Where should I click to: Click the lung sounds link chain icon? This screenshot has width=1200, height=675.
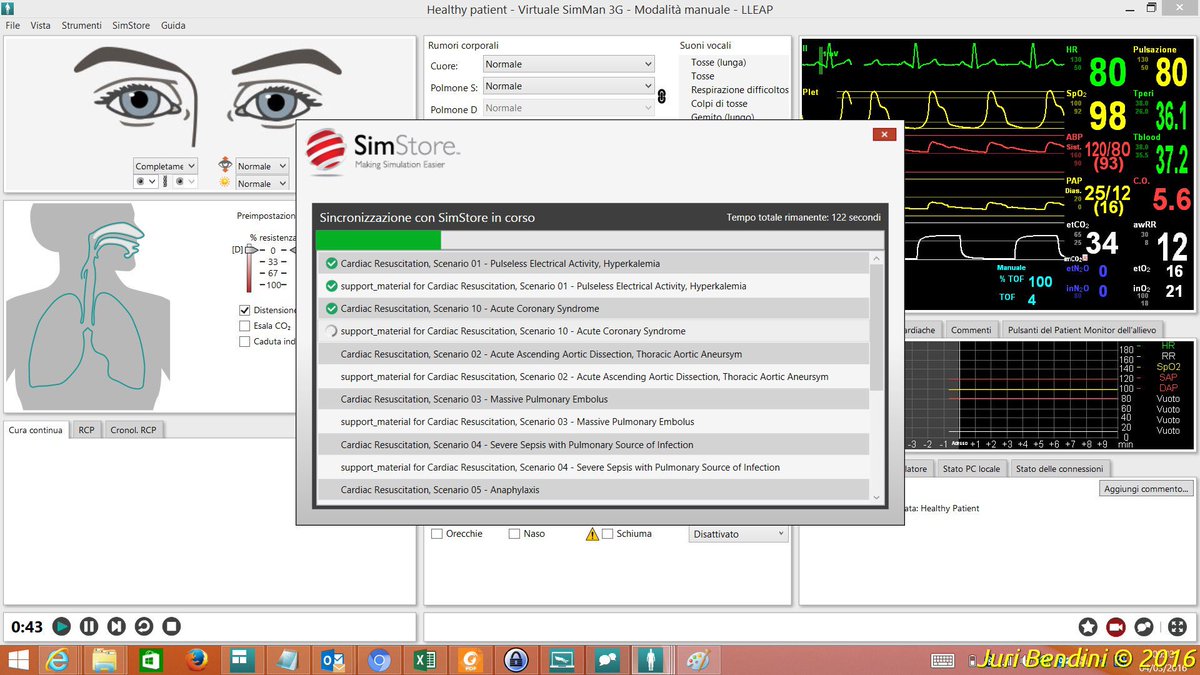pyautogui.click(x=661, y=97)
